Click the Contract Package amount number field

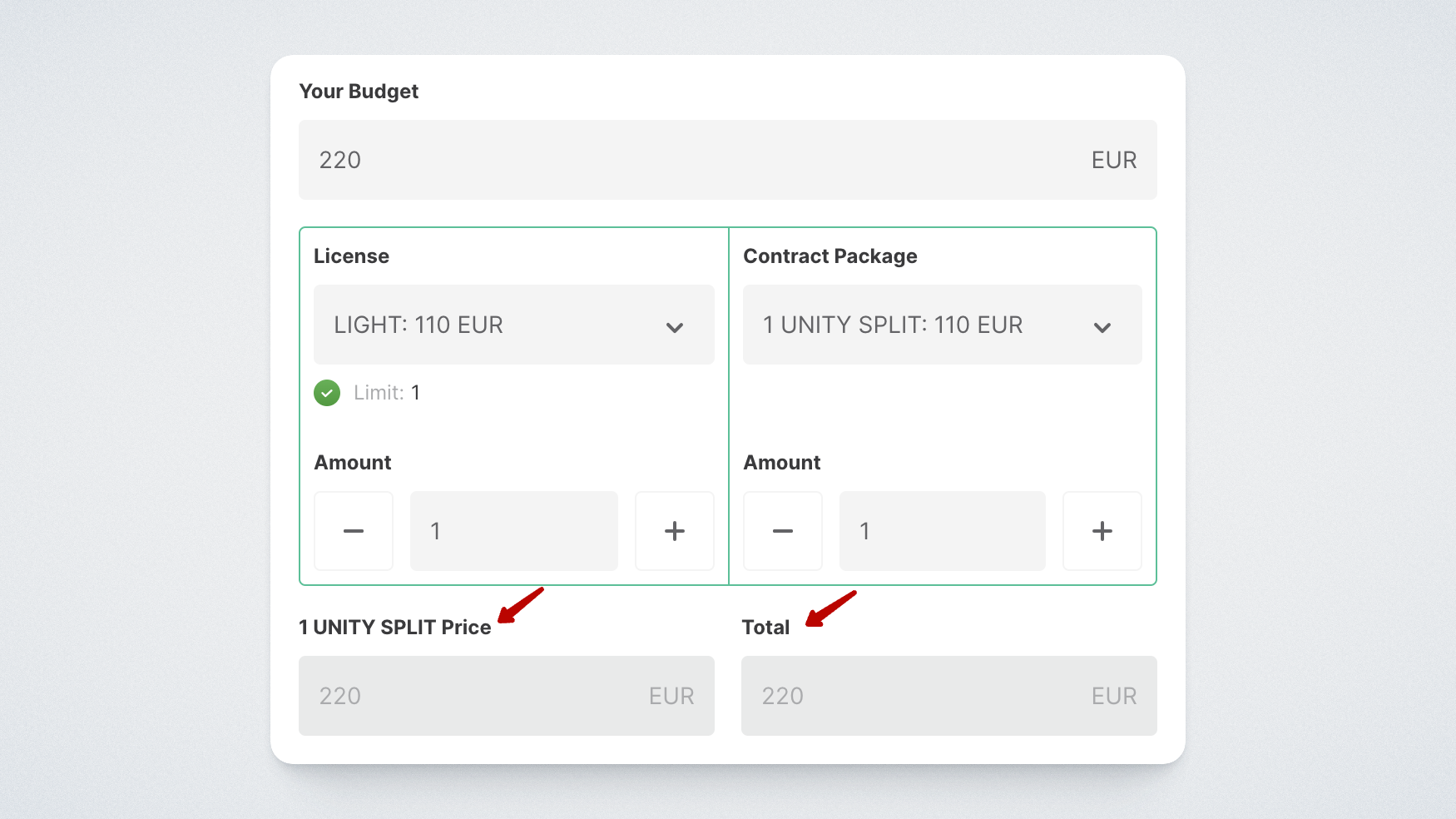pyautogui.click(x=942, y=531)
